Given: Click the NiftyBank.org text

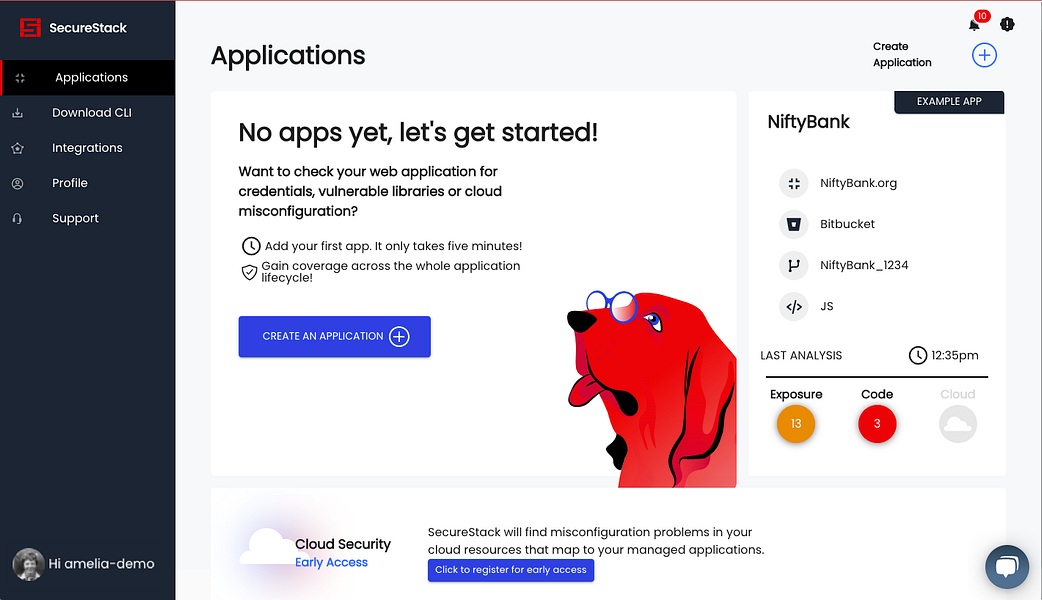Looking at the screenshot, I should [x=858, y=183].
